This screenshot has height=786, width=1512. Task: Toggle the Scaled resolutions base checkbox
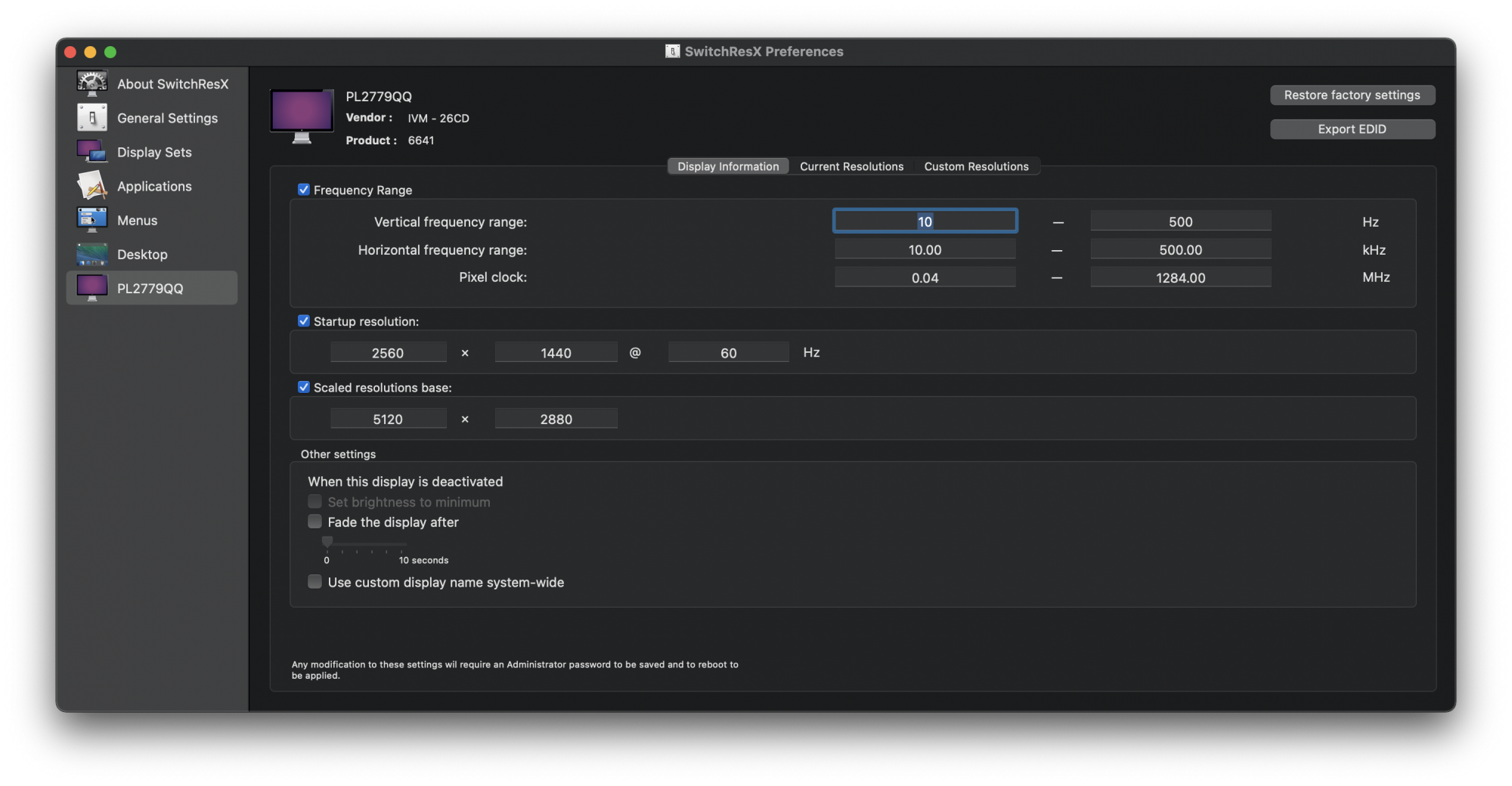304,387
